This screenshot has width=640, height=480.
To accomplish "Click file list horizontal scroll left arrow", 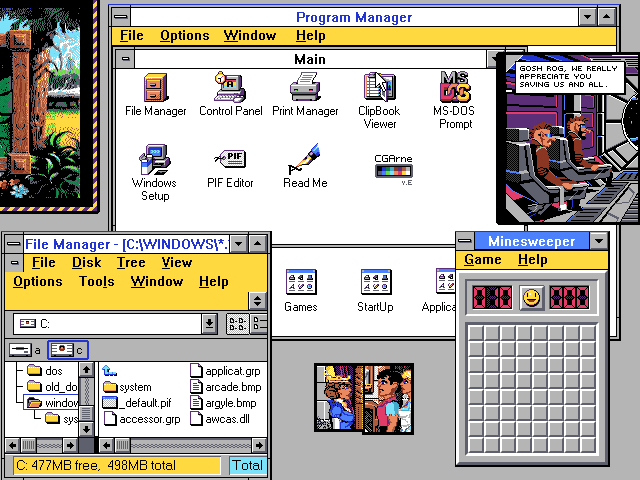I will click(107, 445).
